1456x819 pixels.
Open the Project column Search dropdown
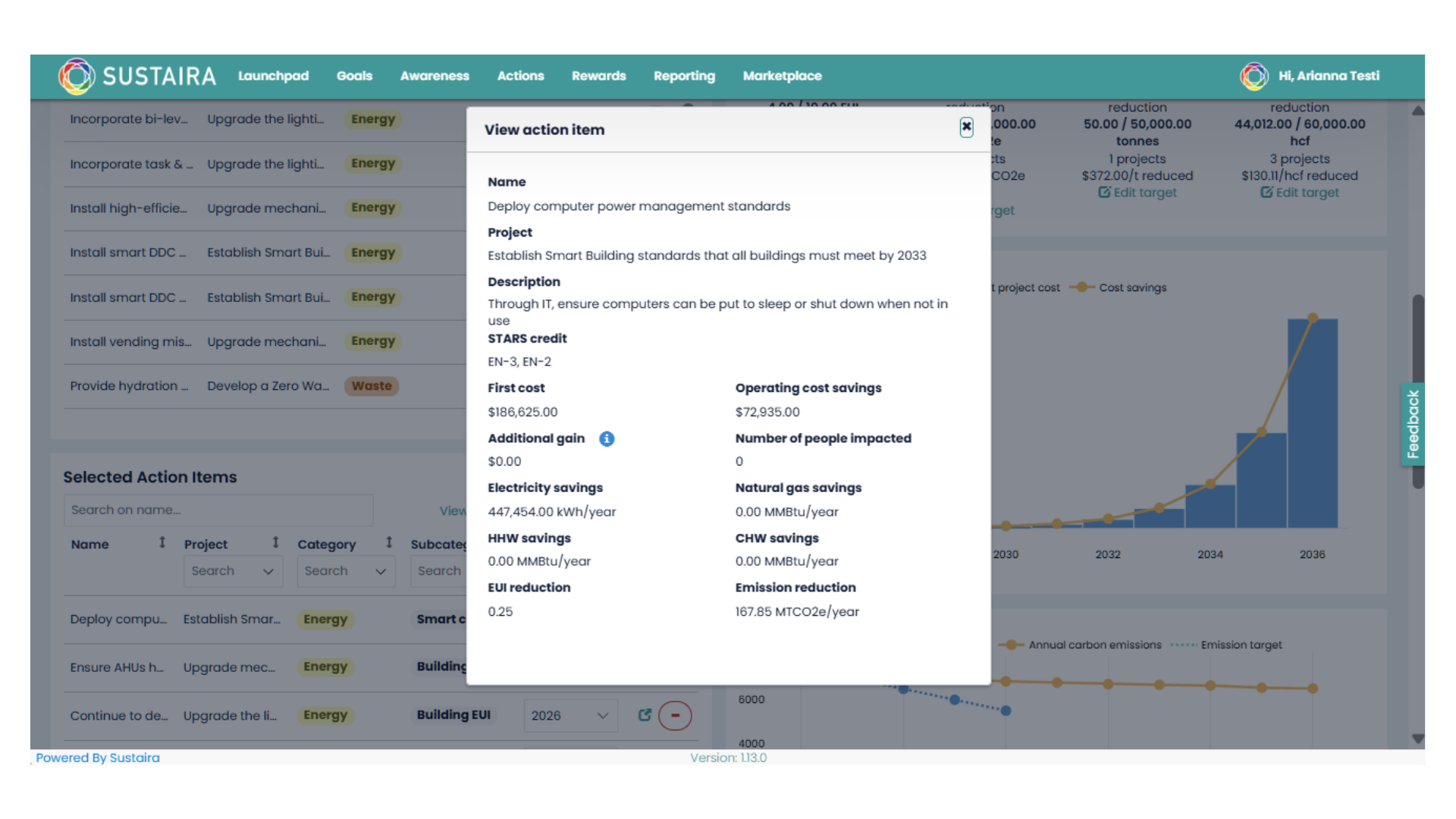(x=232, y=571)
